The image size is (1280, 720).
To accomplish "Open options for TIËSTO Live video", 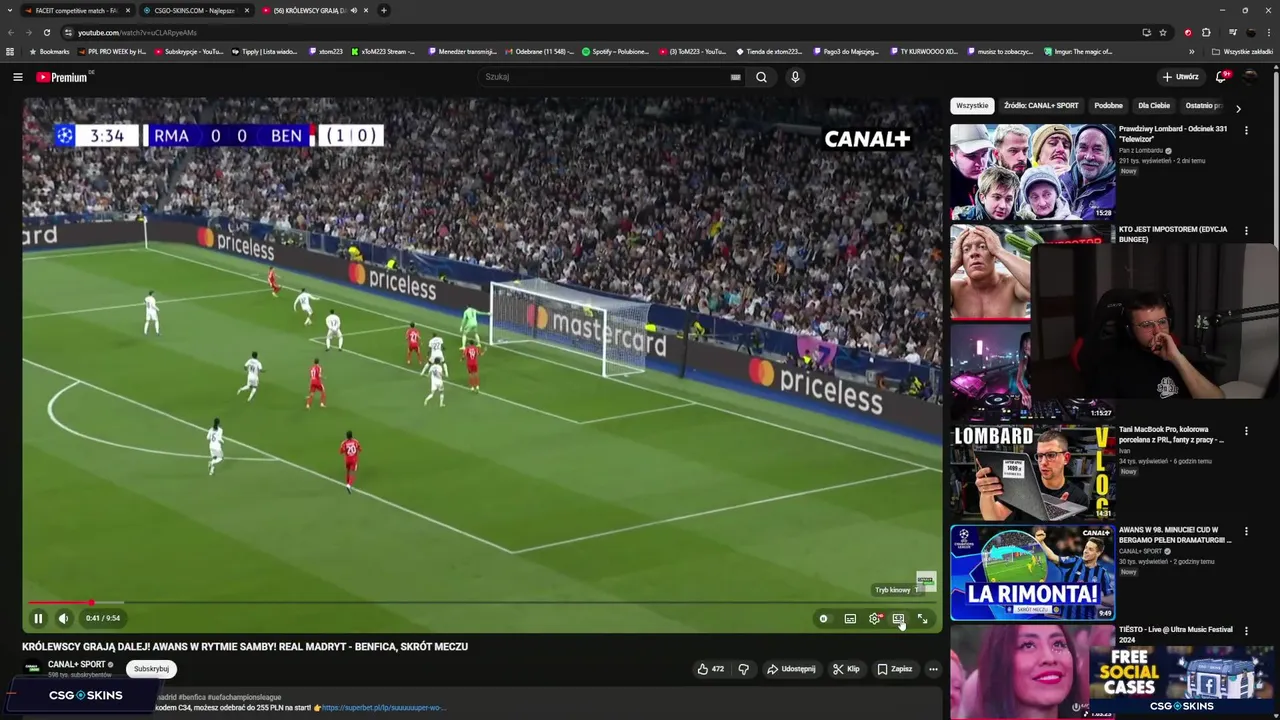I will click(1246, 631).
